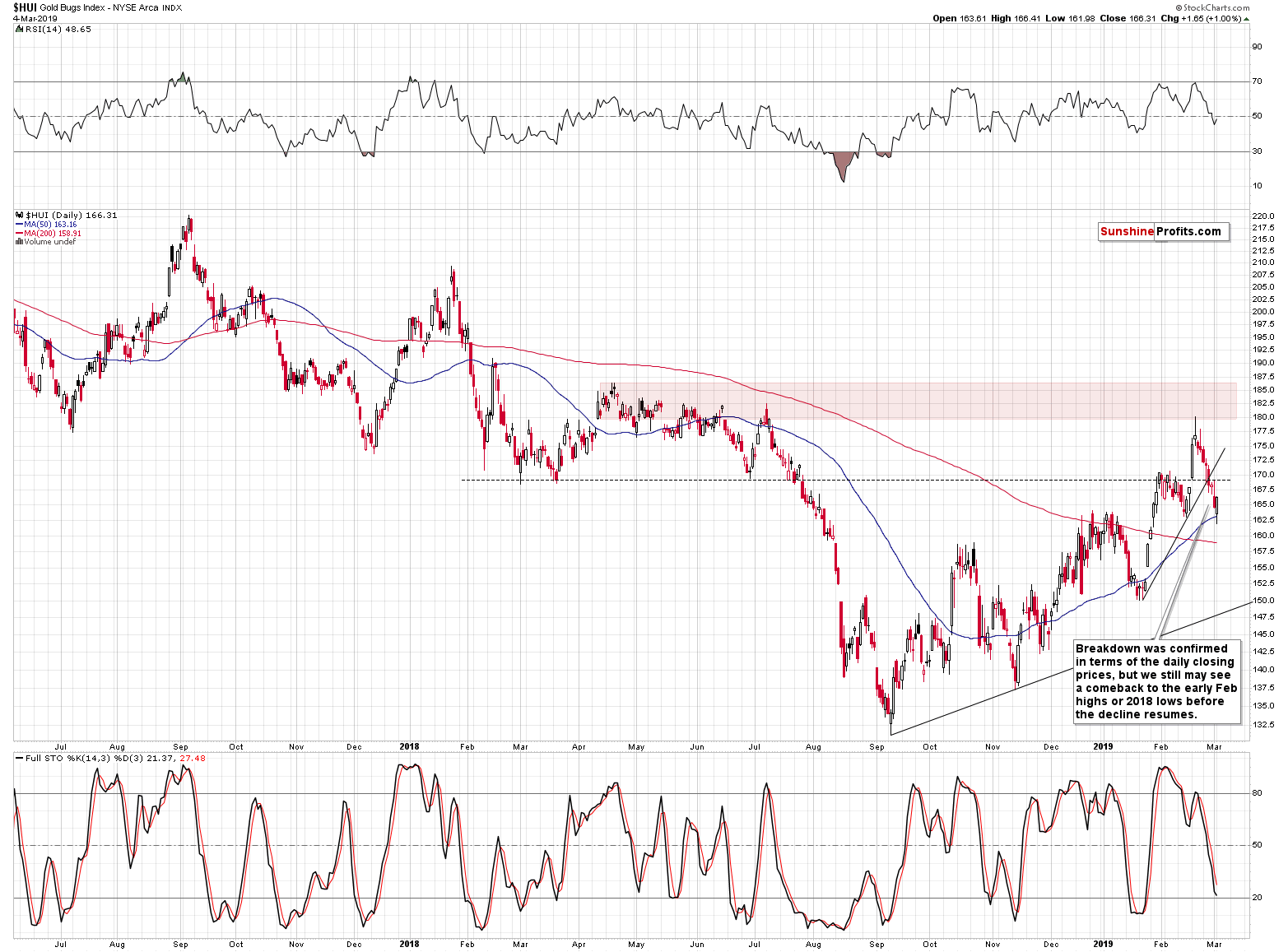Viewport: 1288px width, 952px height.
Task: Click the Close 166.31 value in header
Action: click(x=1128, y=18)
